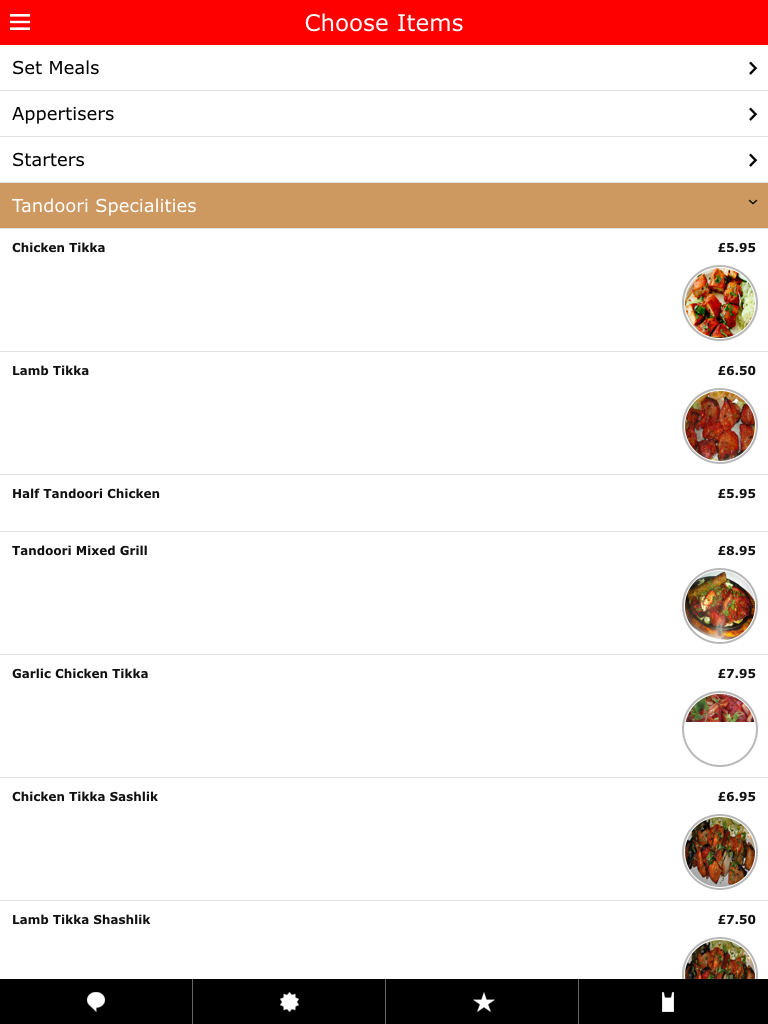The image size is (768, 1024).
Task: Open the star icon tab
Action: pyautogui.click(x=483, y=1002)
